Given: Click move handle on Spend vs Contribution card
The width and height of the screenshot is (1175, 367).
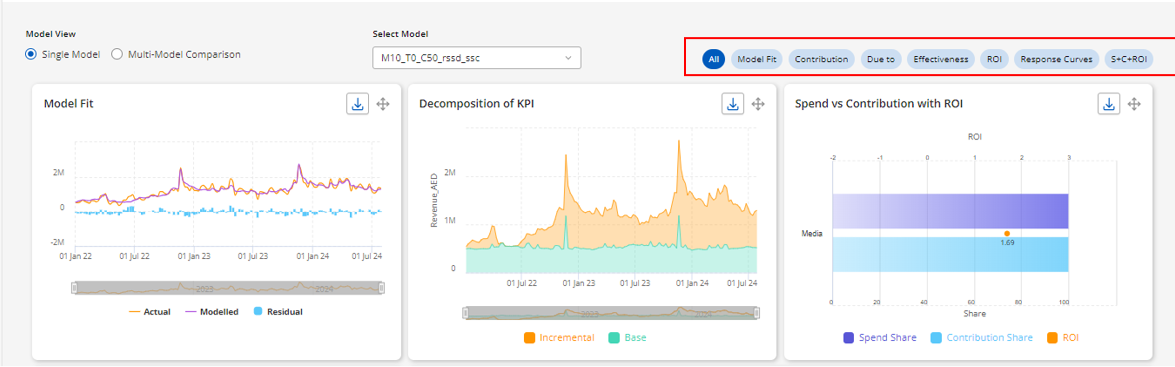Looking at the screenshot, I should click(1135, 104).
